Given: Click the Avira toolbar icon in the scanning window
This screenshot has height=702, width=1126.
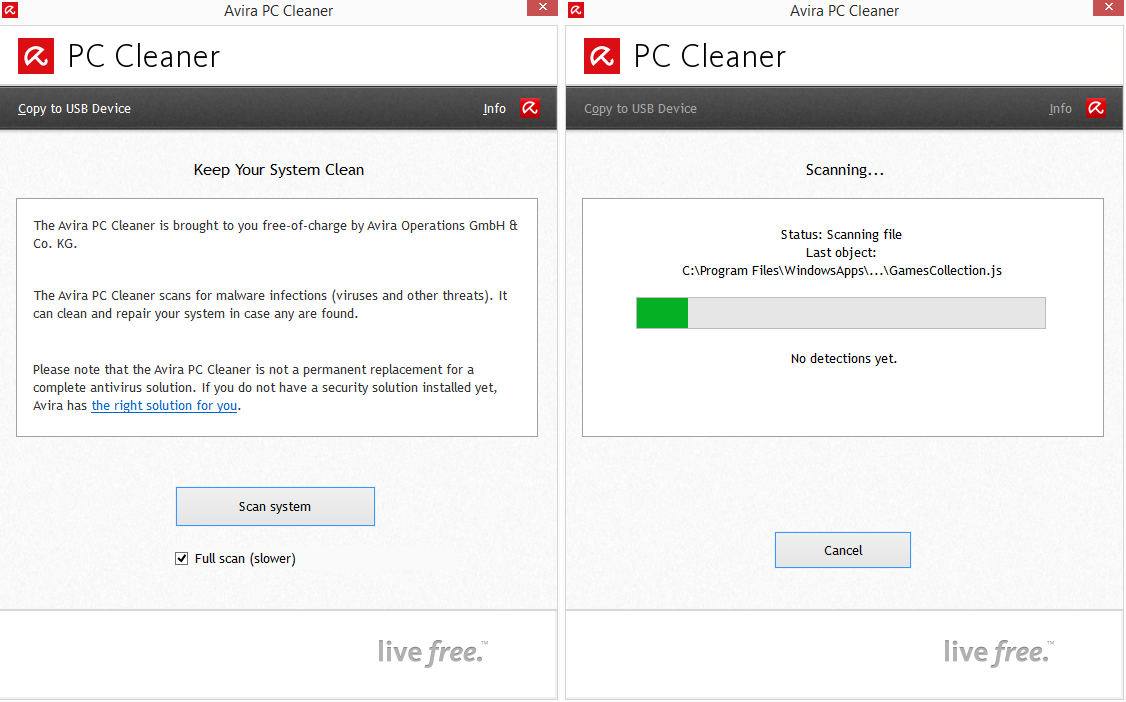Looking at the screenshot, I should click(x=1096, y=107).
